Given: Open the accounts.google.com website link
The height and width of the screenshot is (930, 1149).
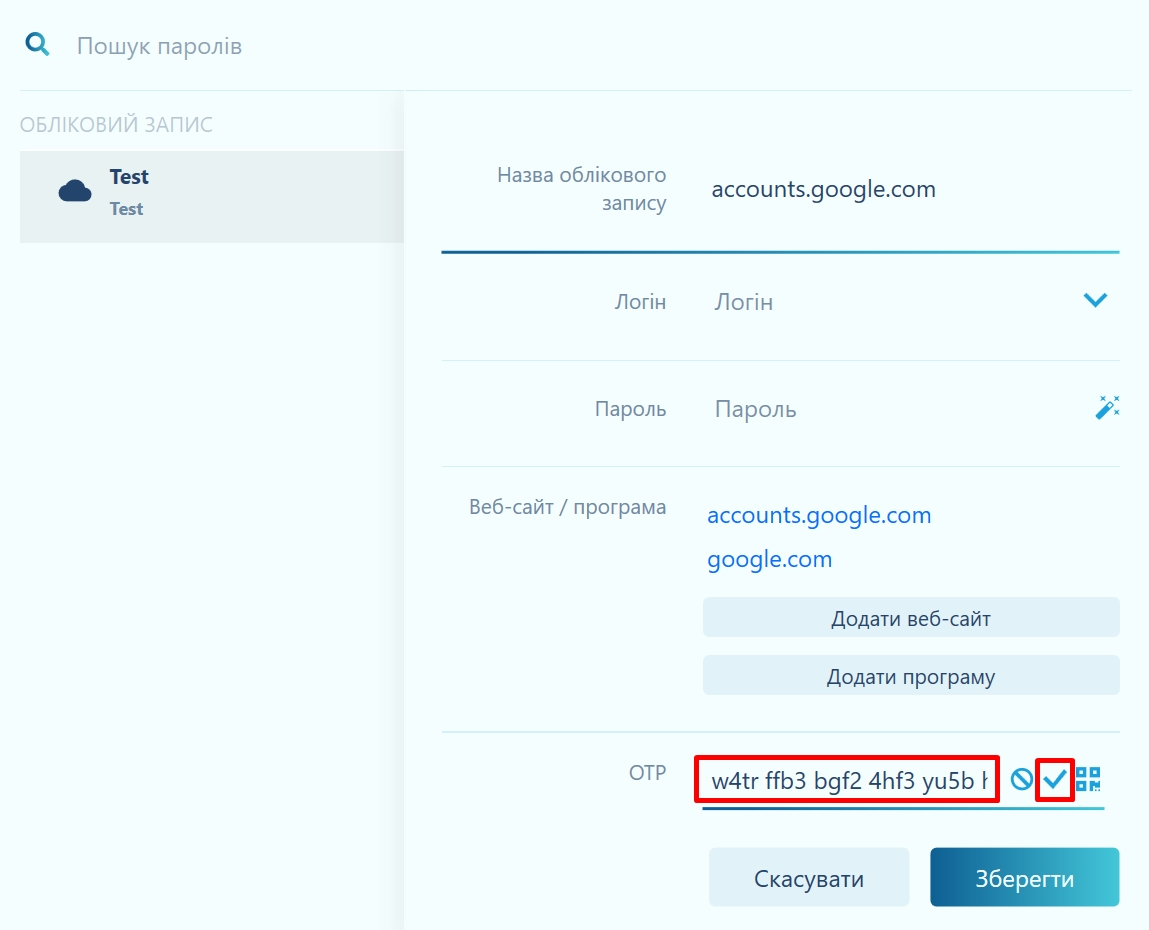Looking at the screenshot, I should 819,516.
